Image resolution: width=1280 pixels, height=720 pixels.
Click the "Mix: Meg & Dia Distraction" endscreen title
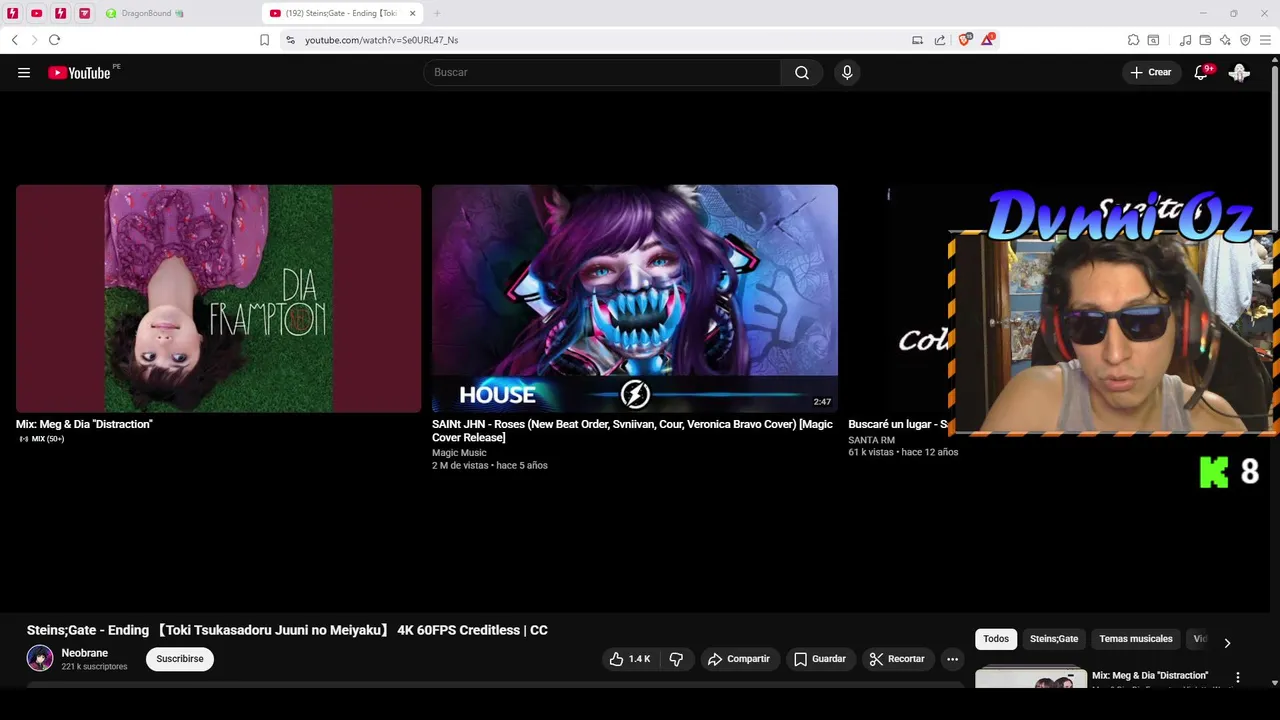(84, 424)
